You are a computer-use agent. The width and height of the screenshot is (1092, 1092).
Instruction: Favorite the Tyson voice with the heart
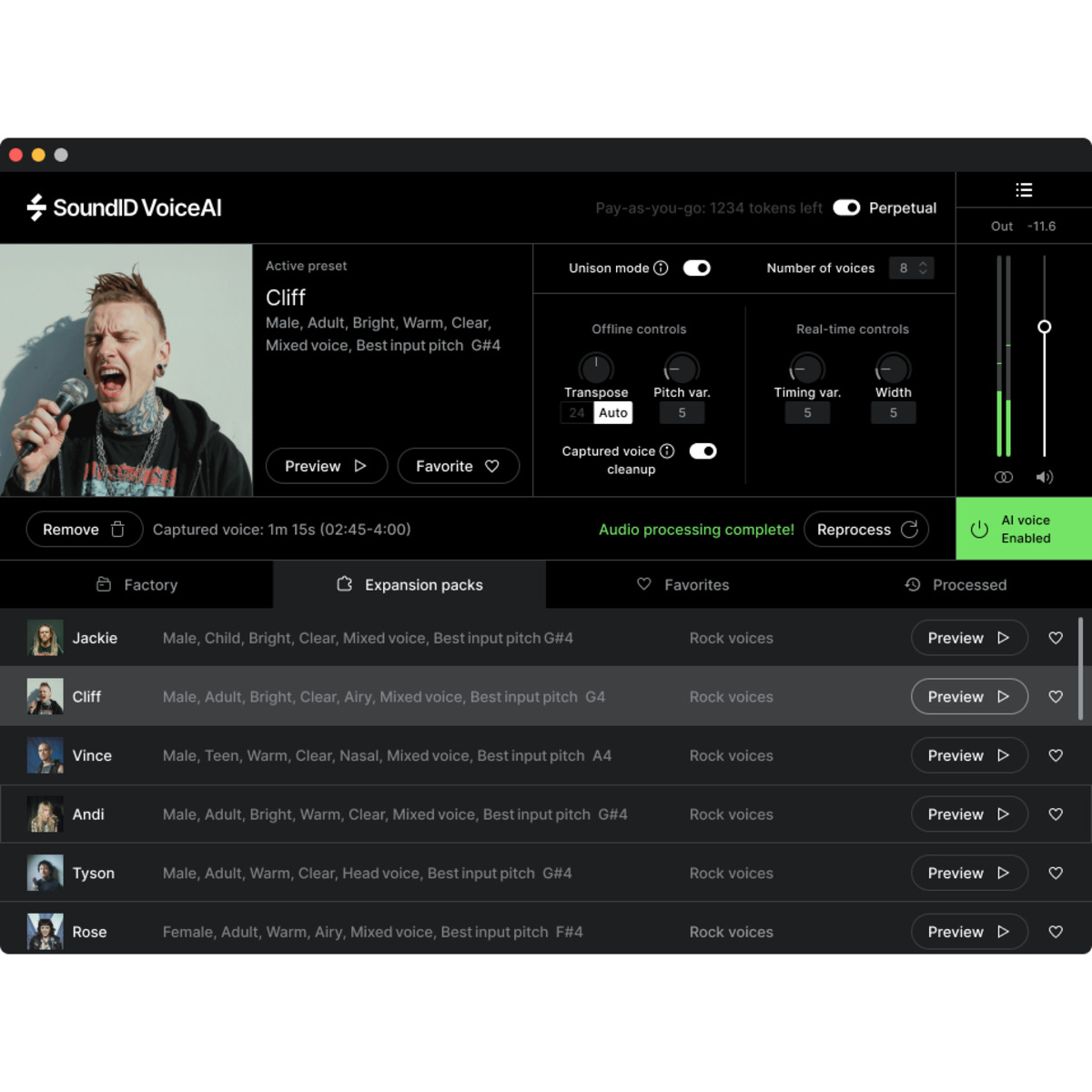coord(1056,873)
